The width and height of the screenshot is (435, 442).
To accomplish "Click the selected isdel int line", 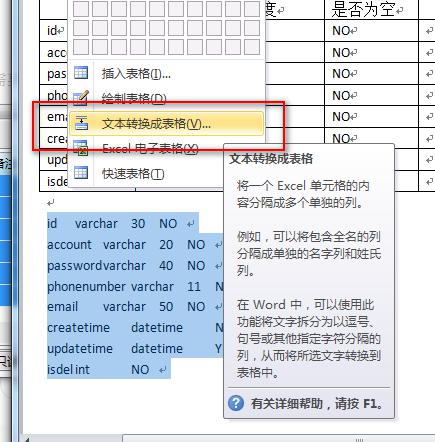I will [x=109, y=369].
